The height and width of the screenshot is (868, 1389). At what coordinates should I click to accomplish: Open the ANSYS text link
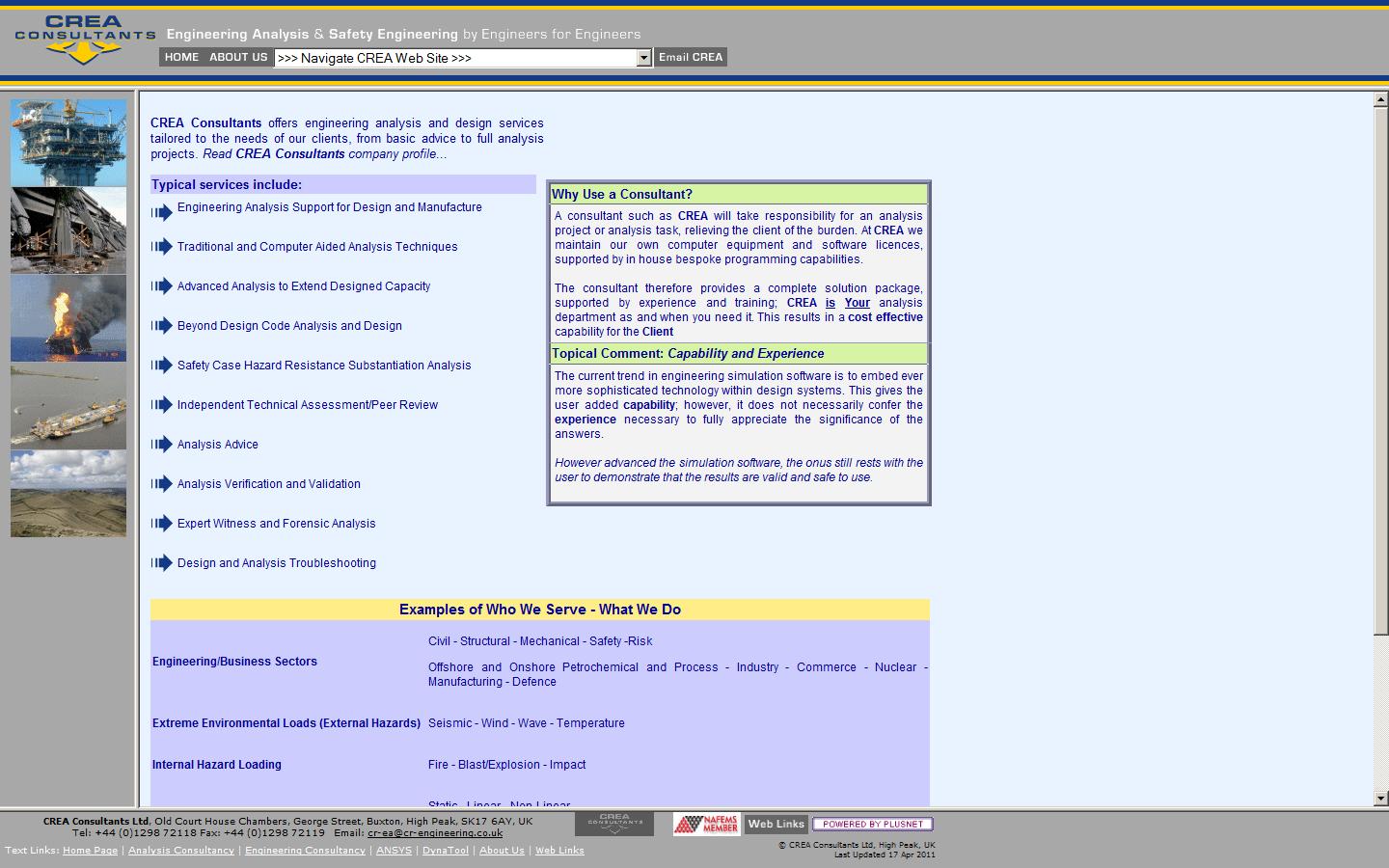394,851
